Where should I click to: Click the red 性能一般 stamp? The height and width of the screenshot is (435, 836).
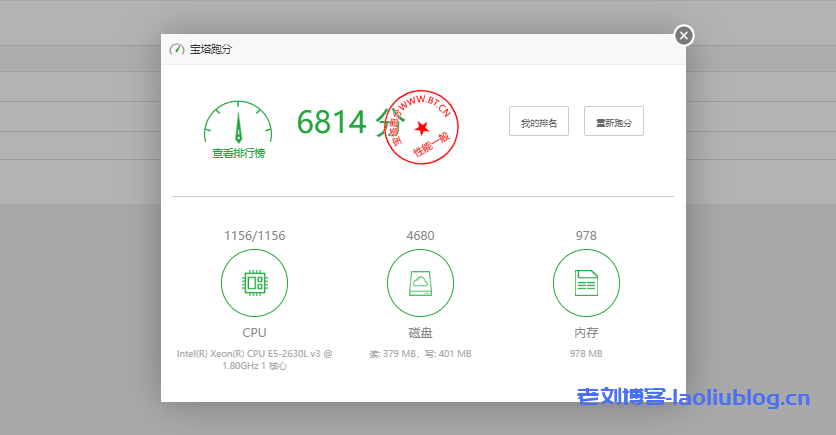pyautogui.click(x=421, y=127)
